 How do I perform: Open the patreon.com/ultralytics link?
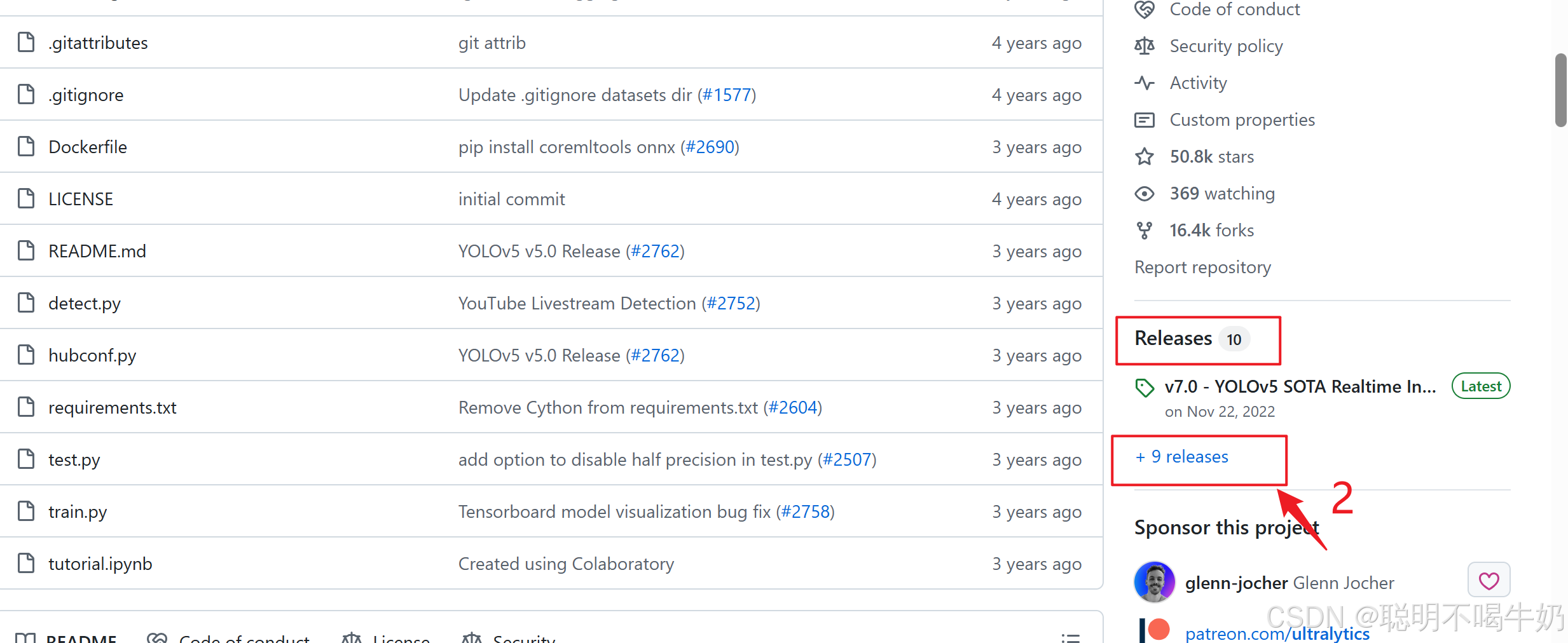click(1277, 633)
